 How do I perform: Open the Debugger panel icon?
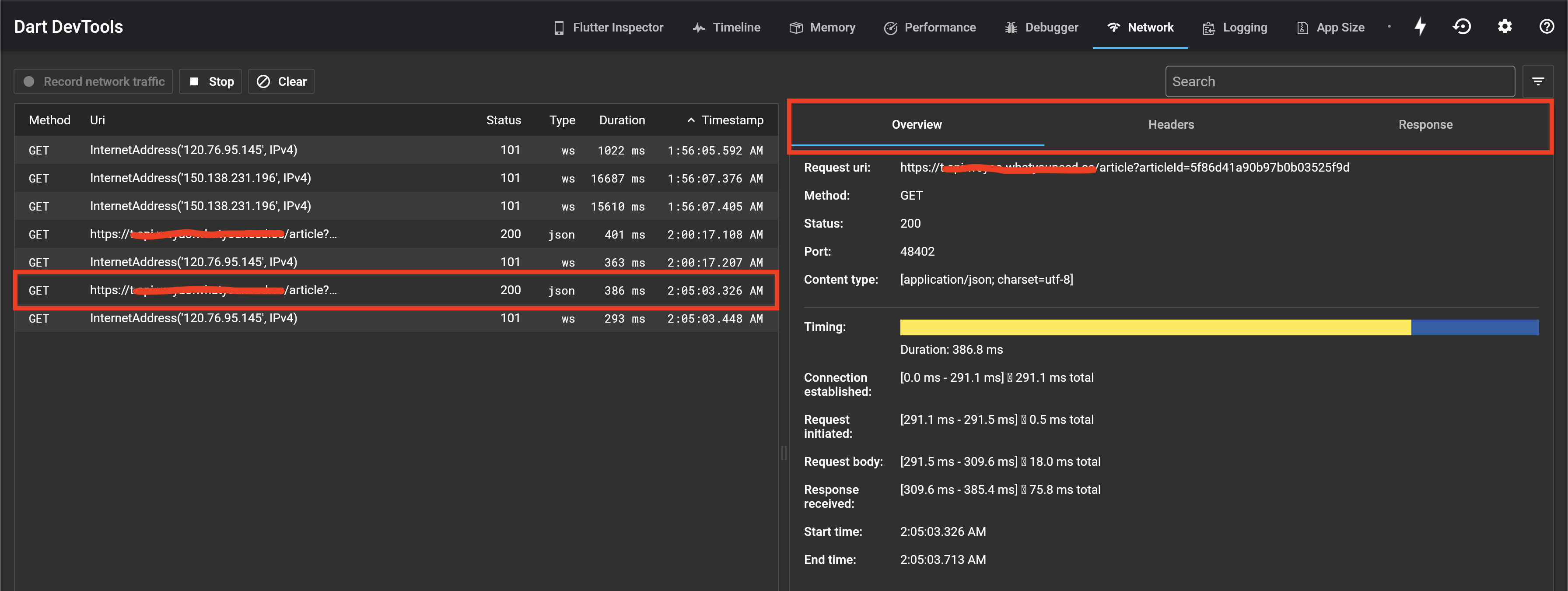click(x=1011, y=27)
